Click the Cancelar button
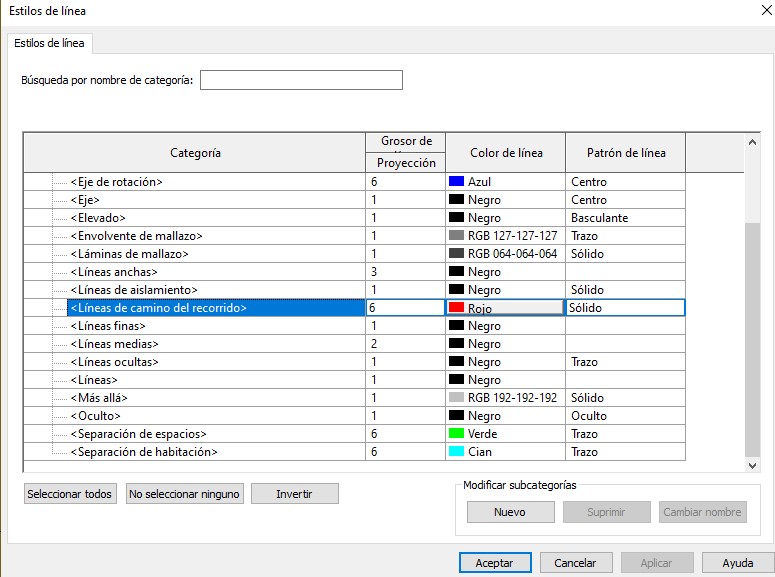This screenshot has width=775, height=577. 576,563
